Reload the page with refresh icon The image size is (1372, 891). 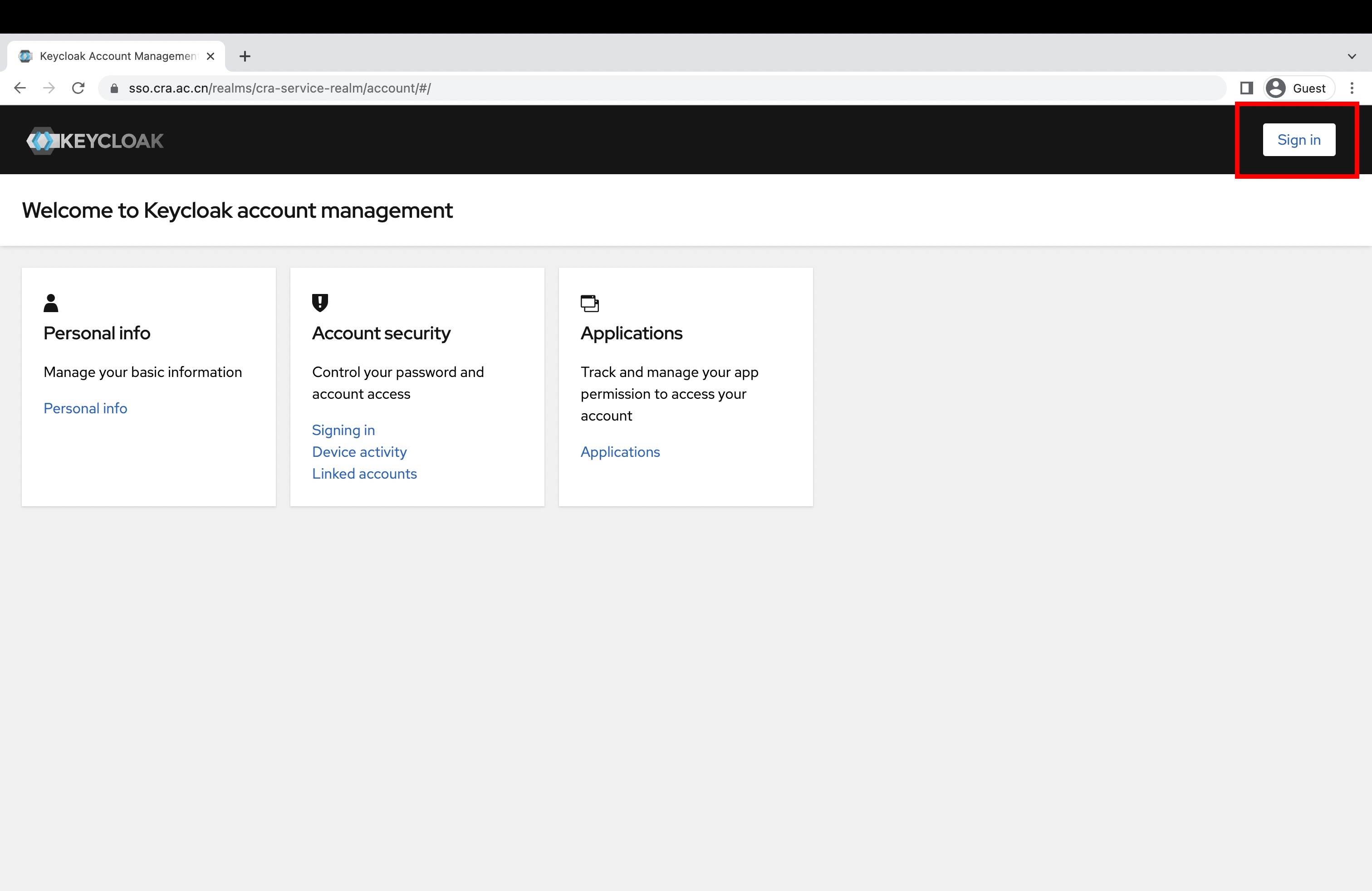pyautogui.click(x=78, y=88)
